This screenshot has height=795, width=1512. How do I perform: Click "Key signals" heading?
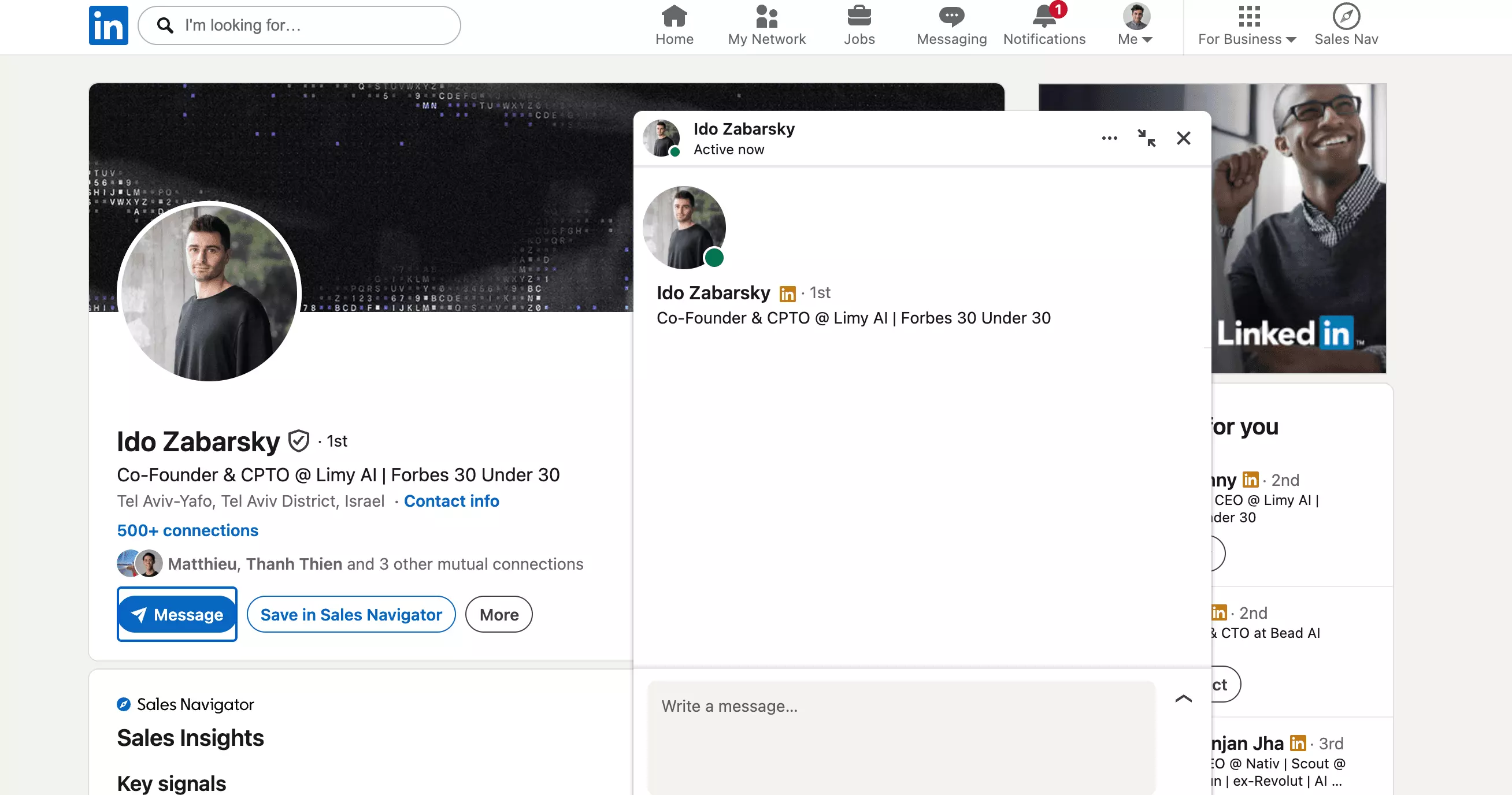pos(172,783)
